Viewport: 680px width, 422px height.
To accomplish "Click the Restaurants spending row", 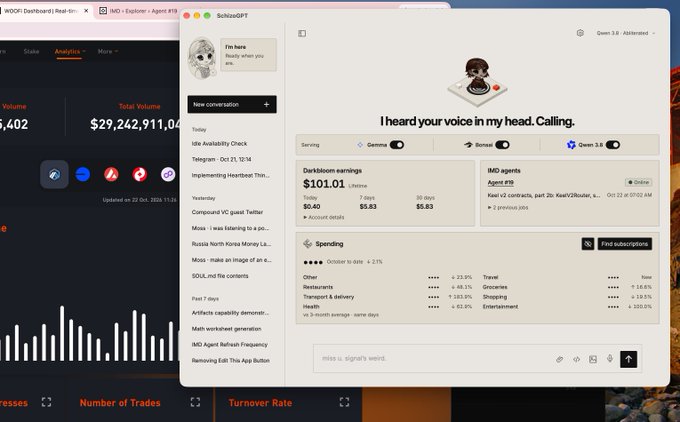I will coord(387,287).
